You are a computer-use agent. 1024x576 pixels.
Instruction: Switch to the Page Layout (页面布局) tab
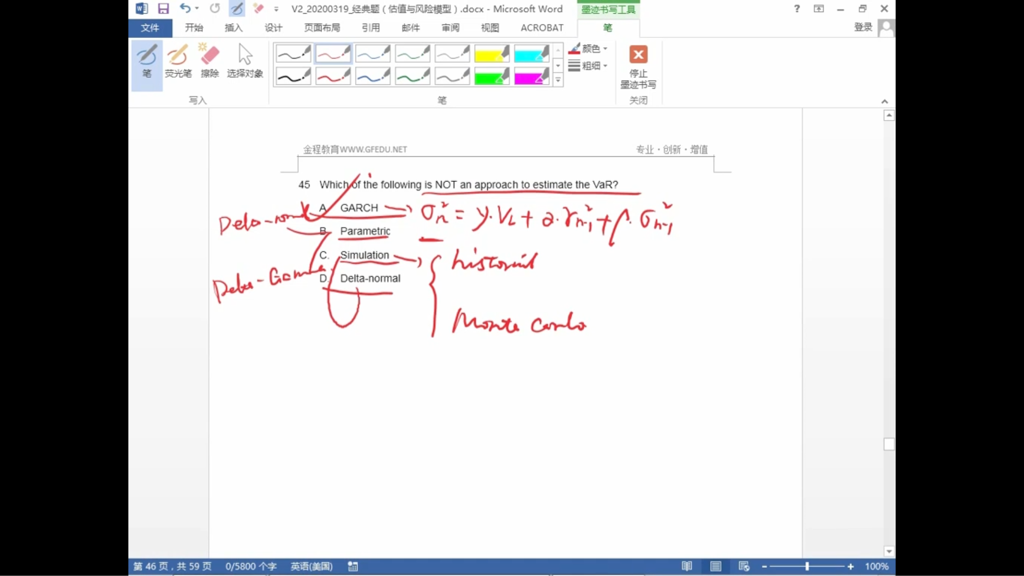(322, 27)
